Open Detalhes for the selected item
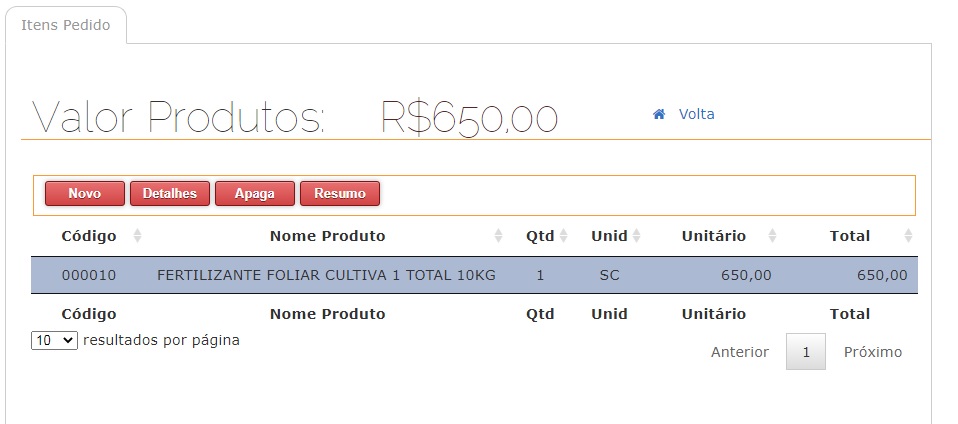 tap(170, 193)
